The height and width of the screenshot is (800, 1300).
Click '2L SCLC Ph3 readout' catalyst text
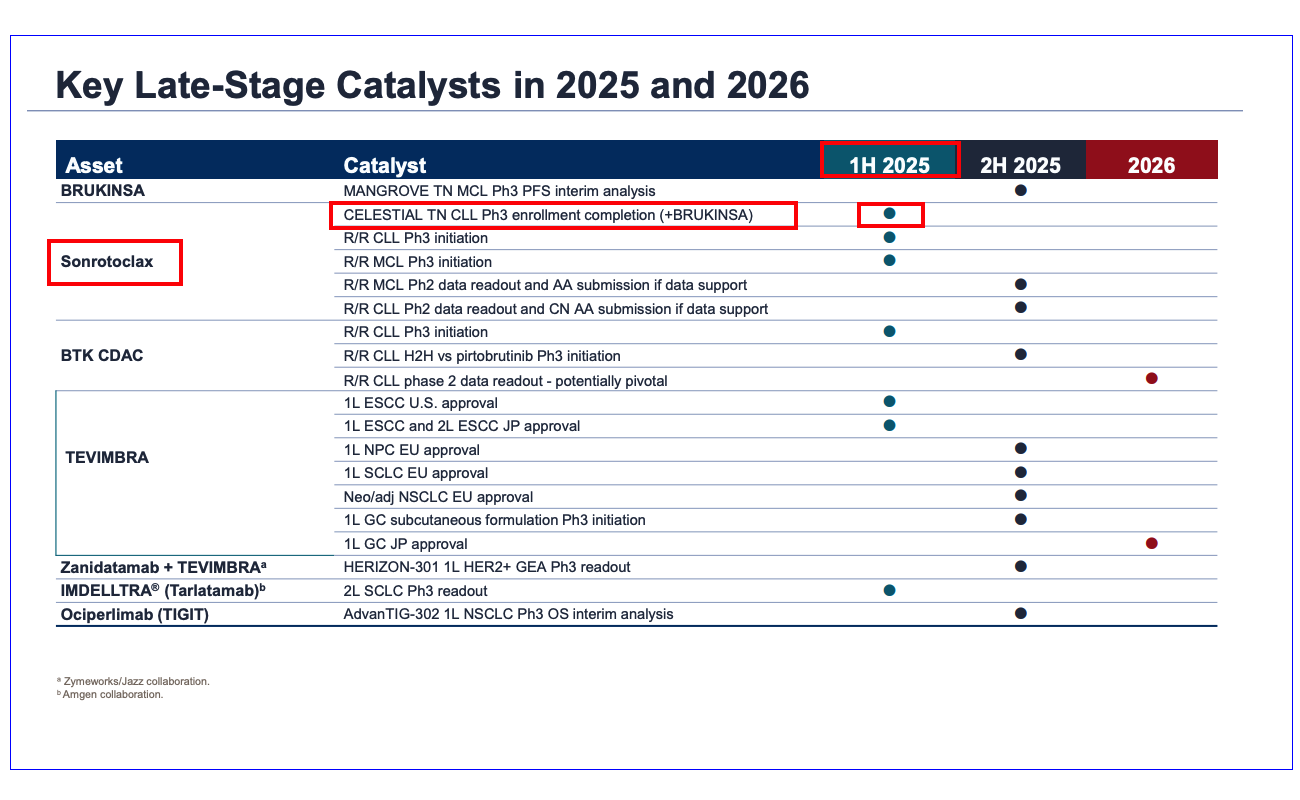(416, 591)
